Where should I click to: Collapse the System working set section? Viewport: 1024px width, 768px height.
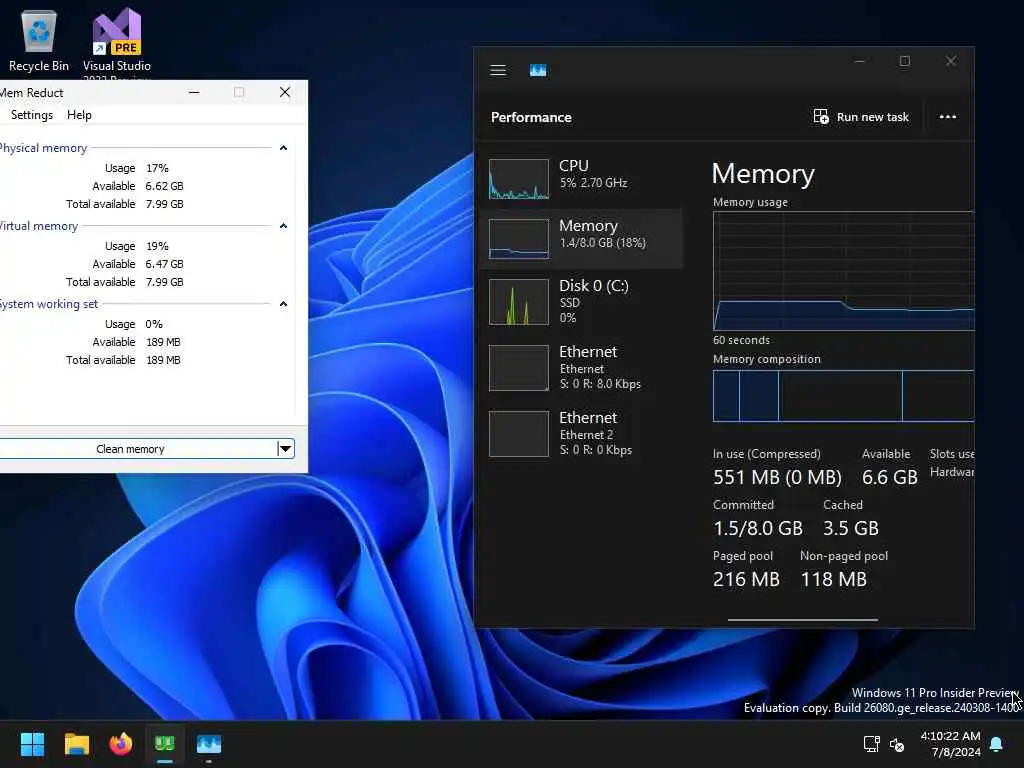(283, 304)
